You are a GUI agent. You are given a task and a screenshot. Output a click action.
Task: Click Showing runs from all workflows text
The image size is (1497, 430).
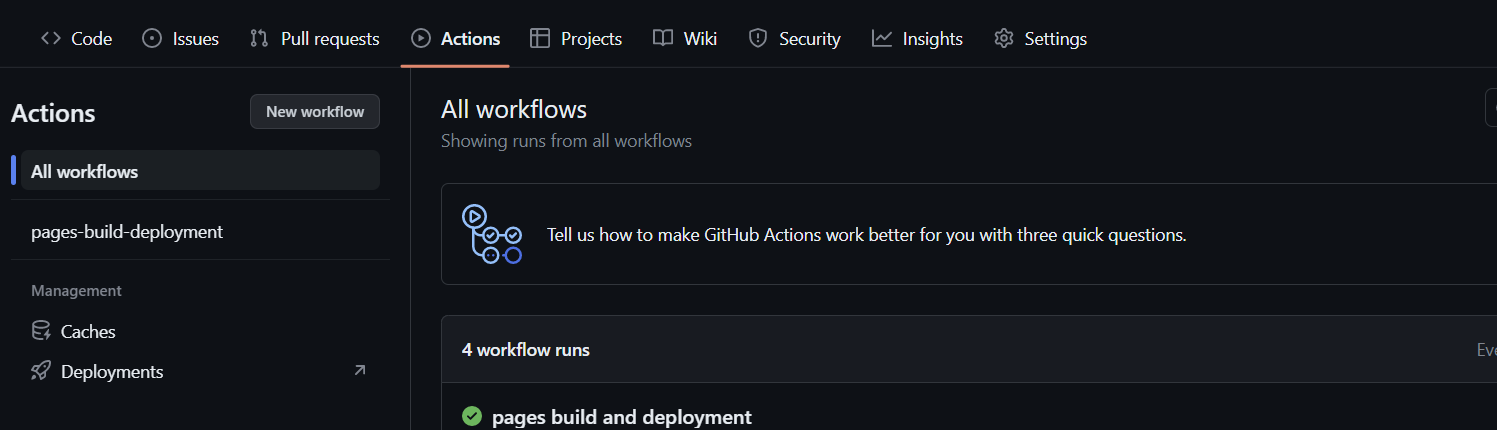pos(566,141)
